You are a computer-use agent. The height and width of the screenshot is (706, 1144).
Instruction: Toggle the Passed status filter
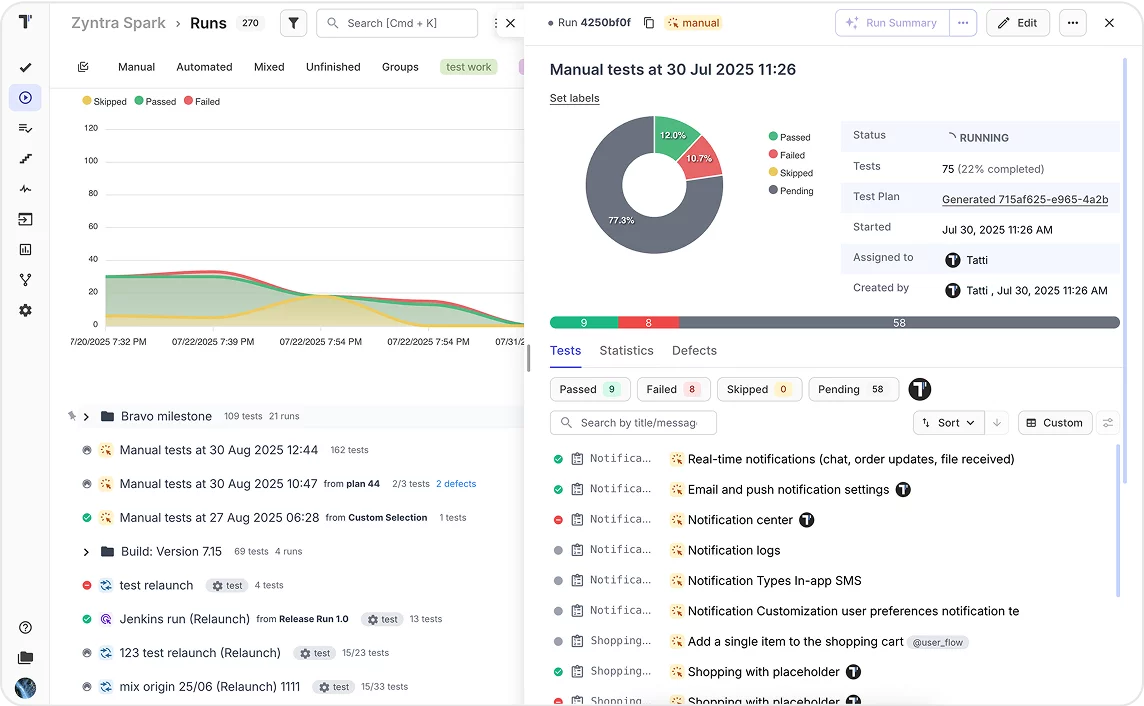point(590,389)
